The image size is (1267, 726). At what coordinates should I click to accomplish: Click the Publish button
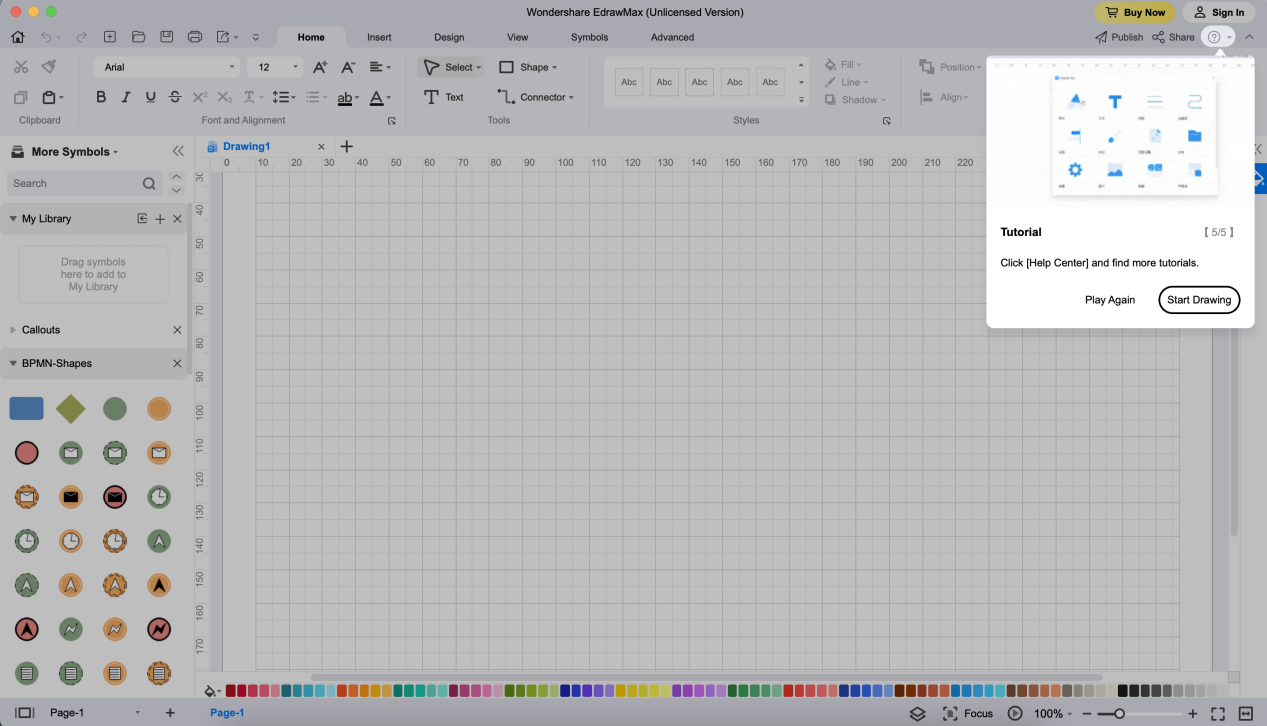(1119, 37)
